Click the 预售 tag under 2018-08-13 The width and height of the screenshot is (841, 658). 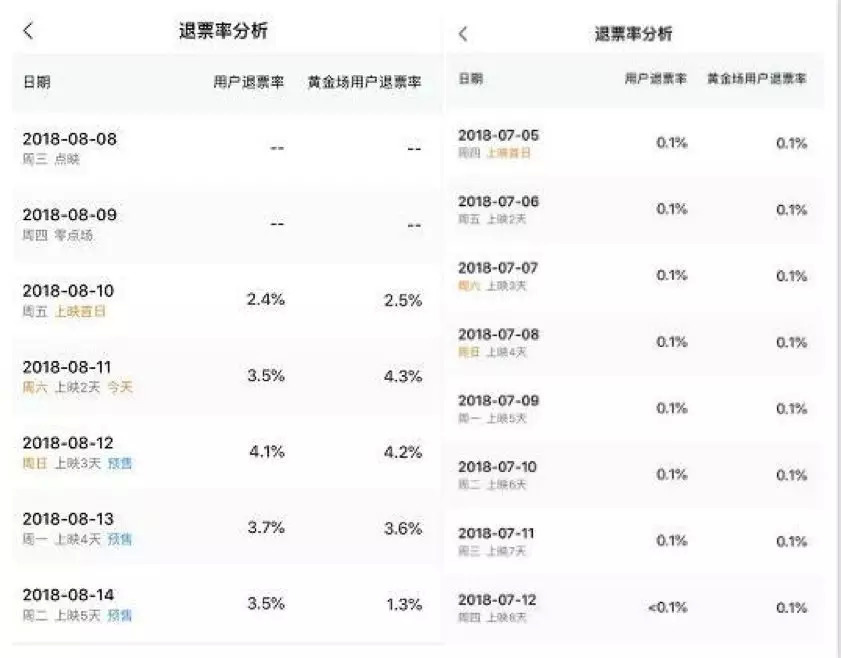click(x=120, y=539)
